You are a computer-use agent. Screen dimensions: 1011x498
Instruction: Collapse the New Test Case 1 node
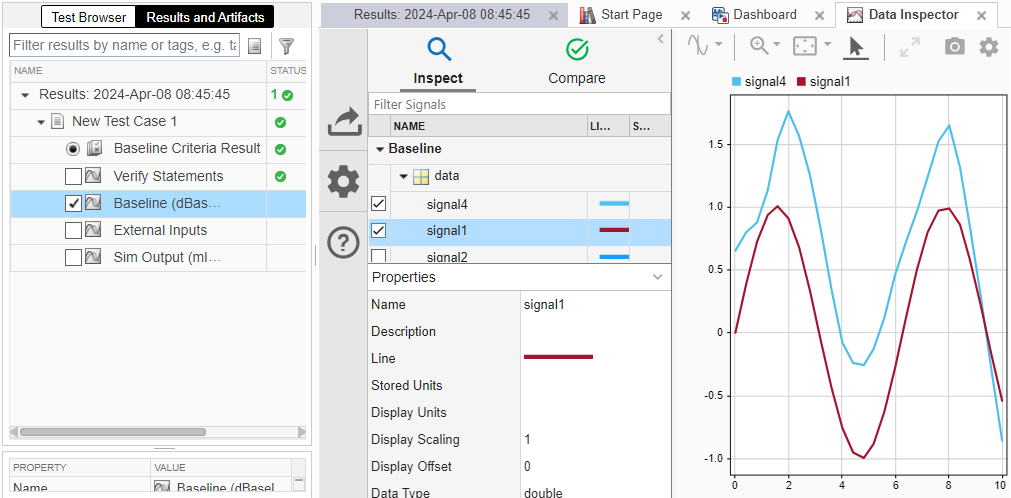41,122
